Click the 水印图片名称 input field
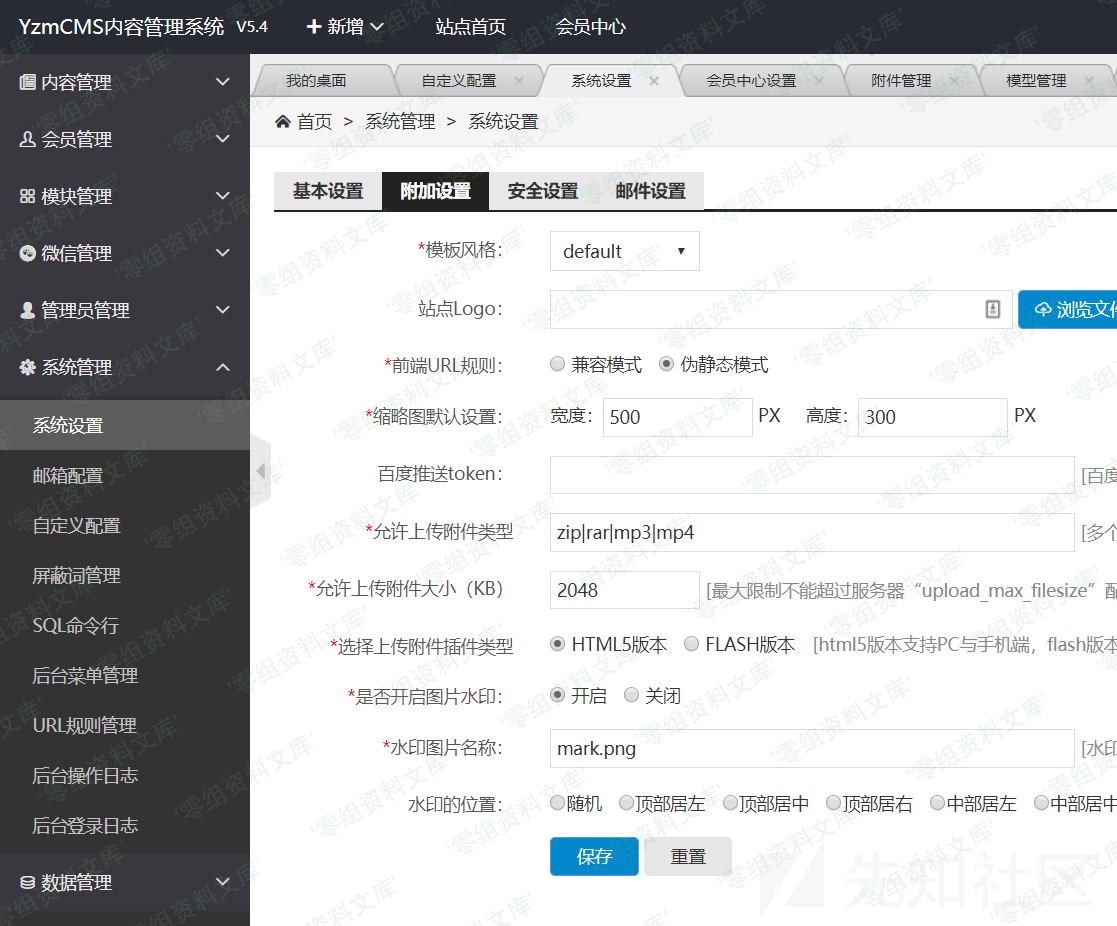Viewport: 1117px width, 926px height. point(811,748)
